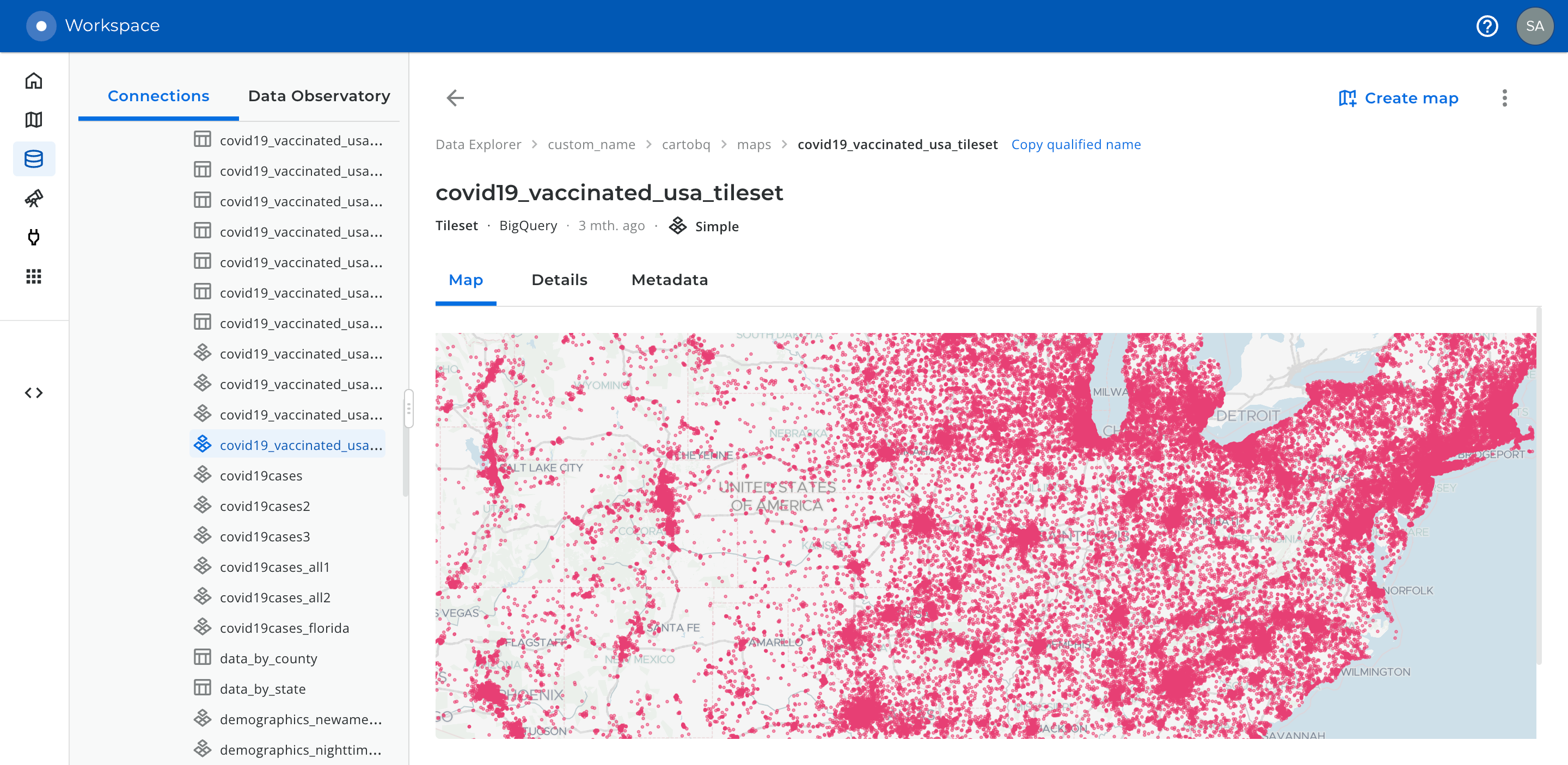Click the cartobq breadcrumb link

(686, 145)
